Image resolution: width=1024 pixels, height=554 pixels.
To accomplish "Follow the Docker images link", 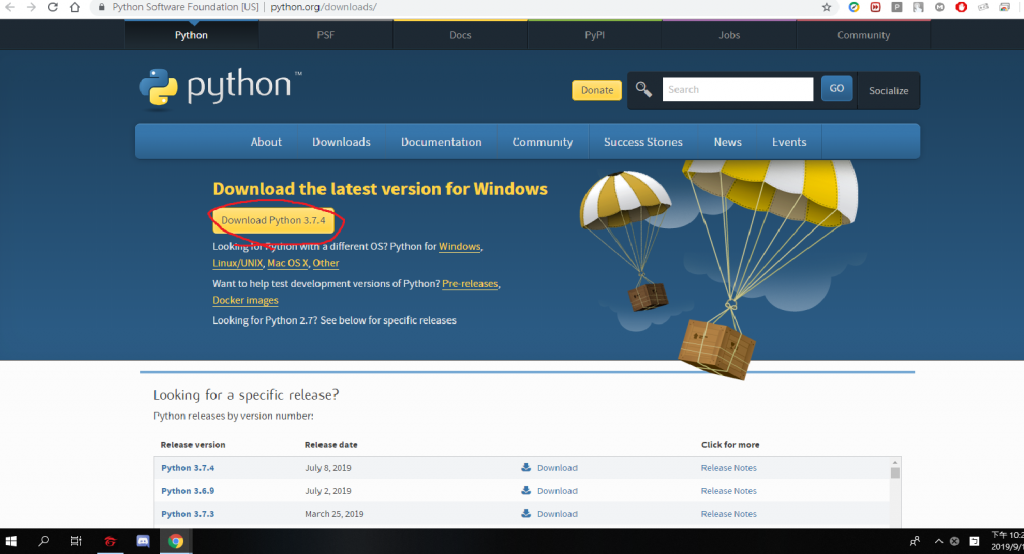I will click(245, 300).
